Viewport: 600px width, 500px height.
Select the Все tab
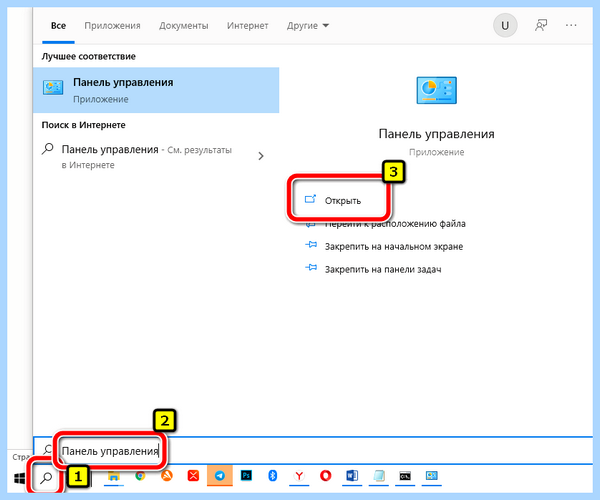[58, 26]
